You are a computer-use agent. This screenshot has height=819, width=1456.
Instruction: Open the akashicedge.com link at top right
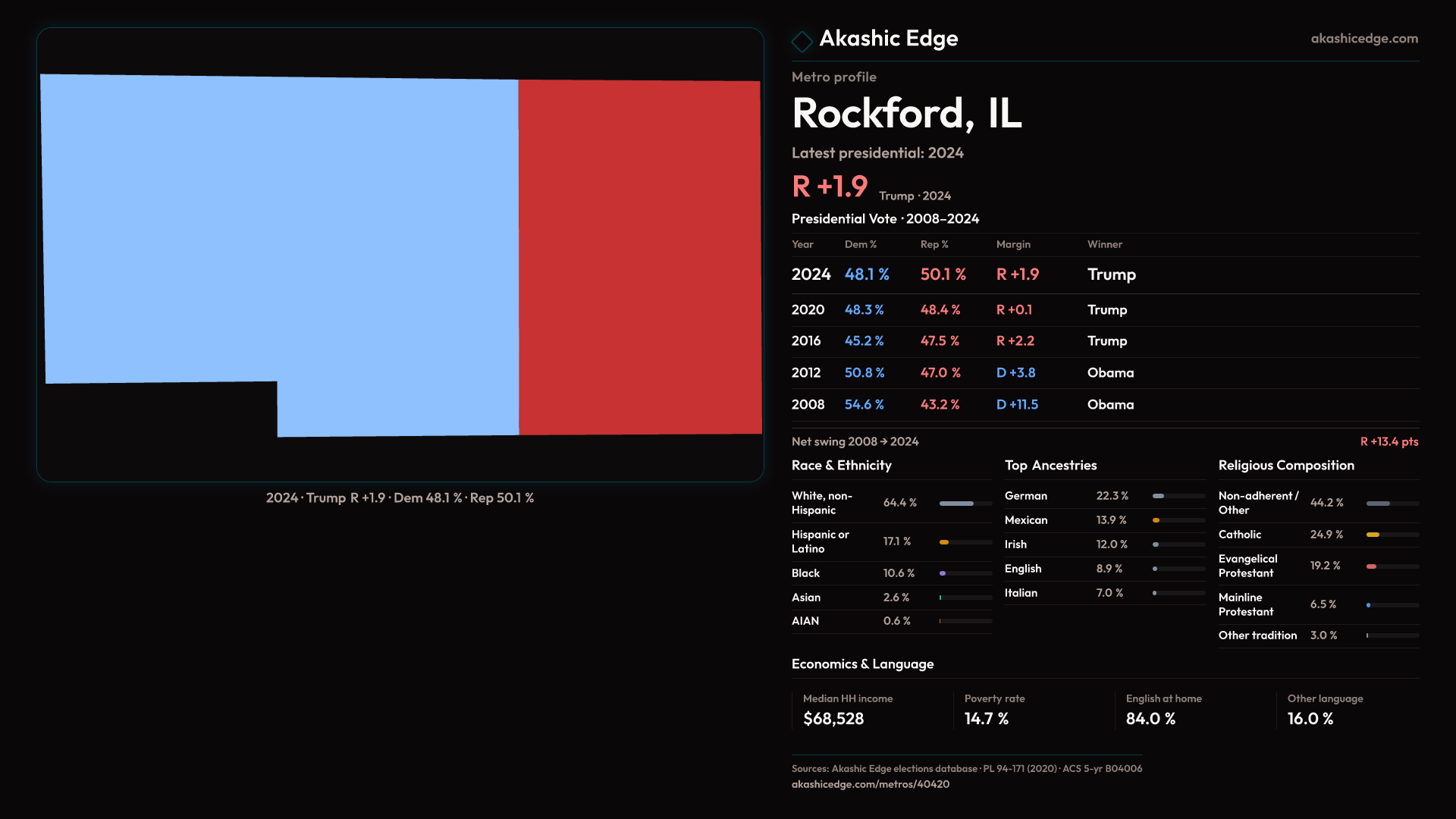[x=1363, y=39]
